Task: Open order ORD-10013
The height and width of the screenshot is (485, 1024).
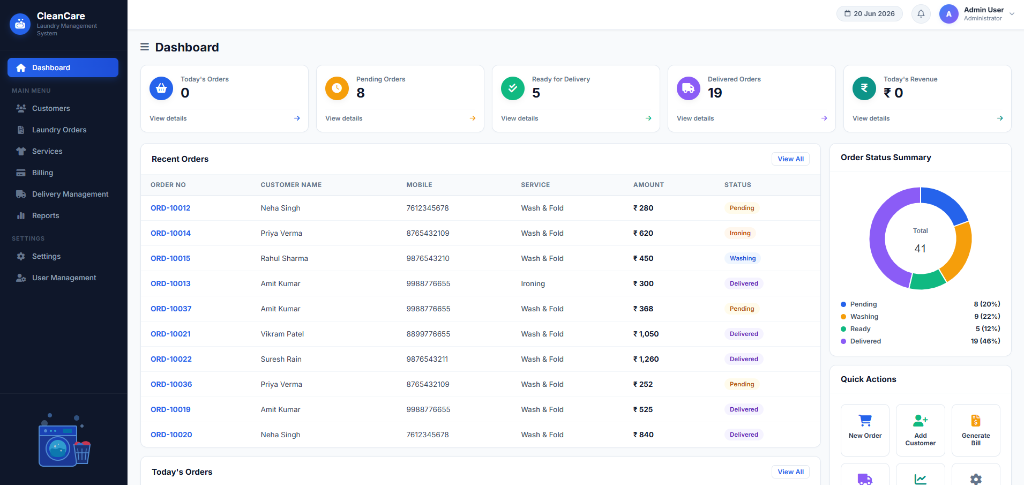Action: coord(170,283)
